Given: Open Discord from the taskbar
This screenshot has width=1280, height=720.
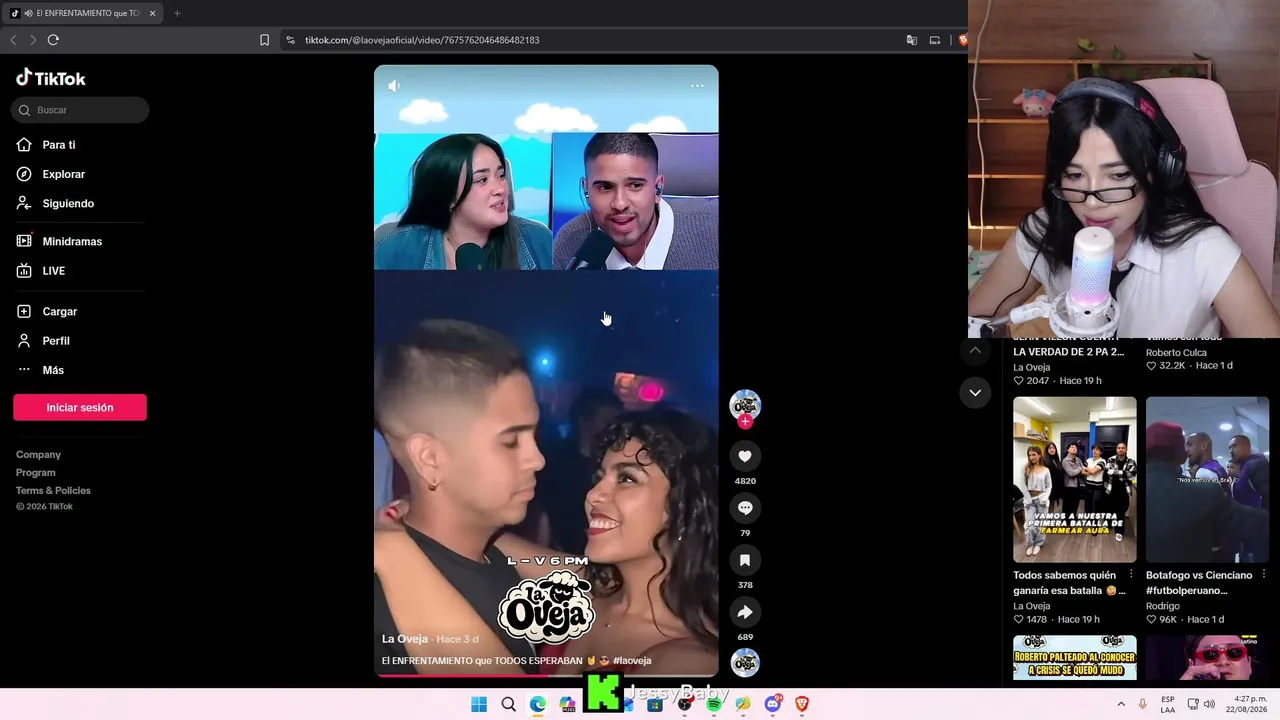Looking at the screenshot, I should click(772, 704).
